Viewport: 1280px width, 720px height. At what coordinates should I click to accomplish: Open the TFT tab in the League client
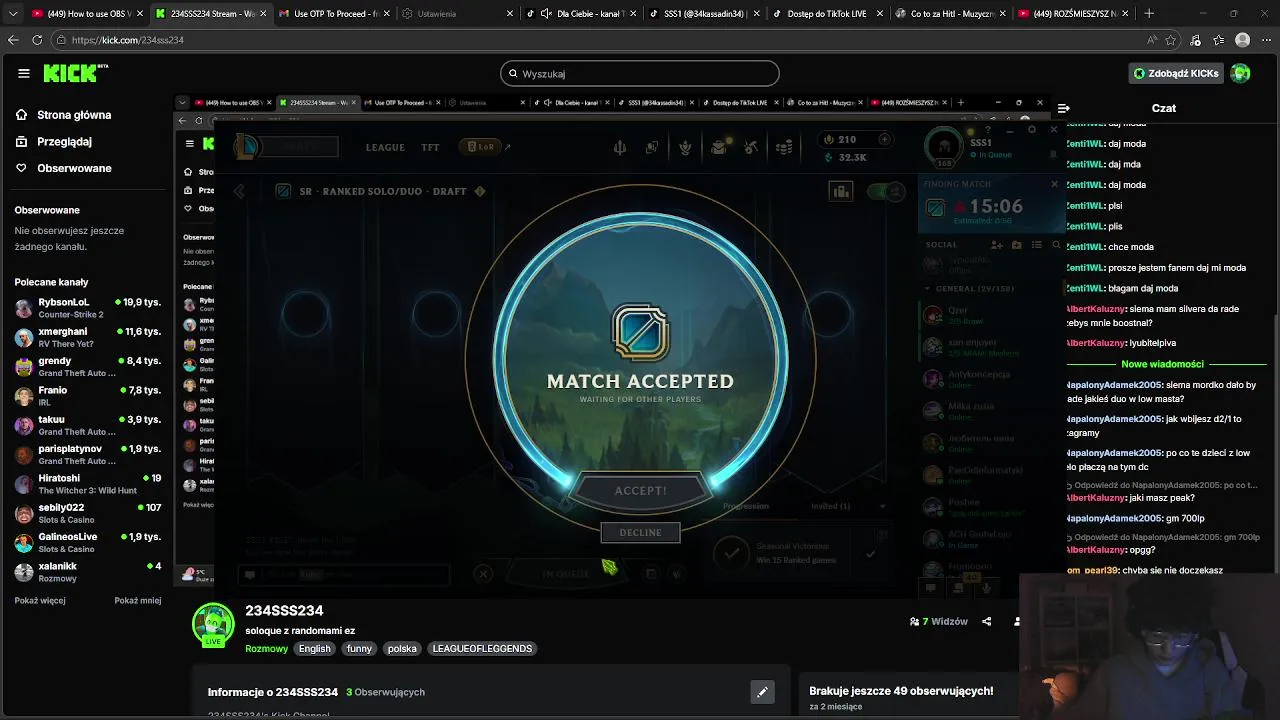(x=430, y=147)
